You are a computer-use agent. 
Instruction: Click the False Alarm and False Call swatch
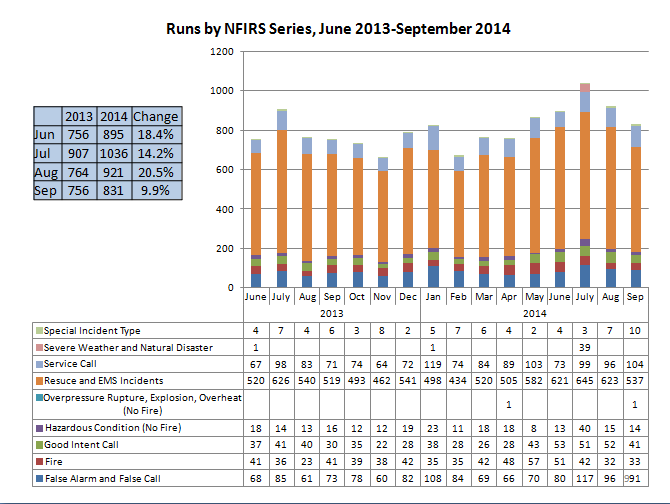[39, 478]
